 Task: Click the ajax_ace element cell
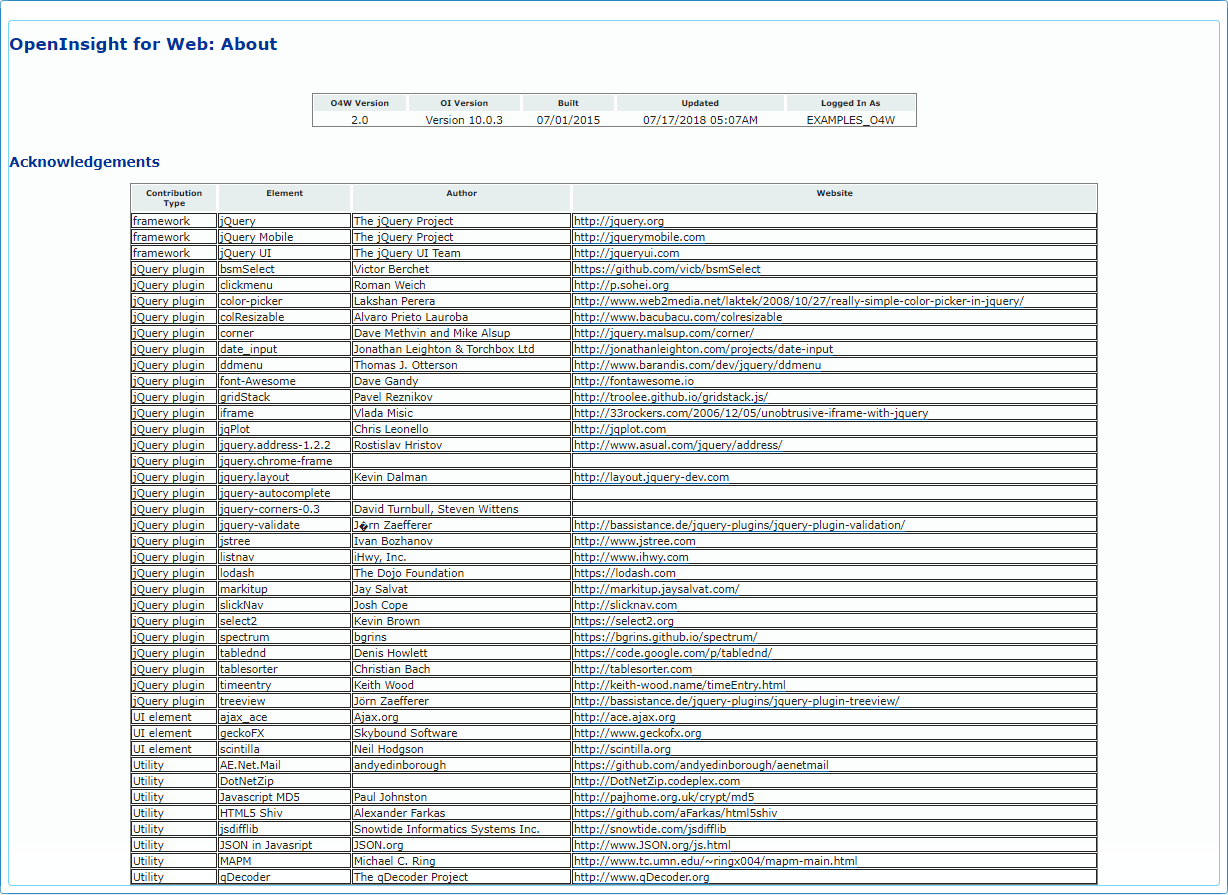[285, 717]
